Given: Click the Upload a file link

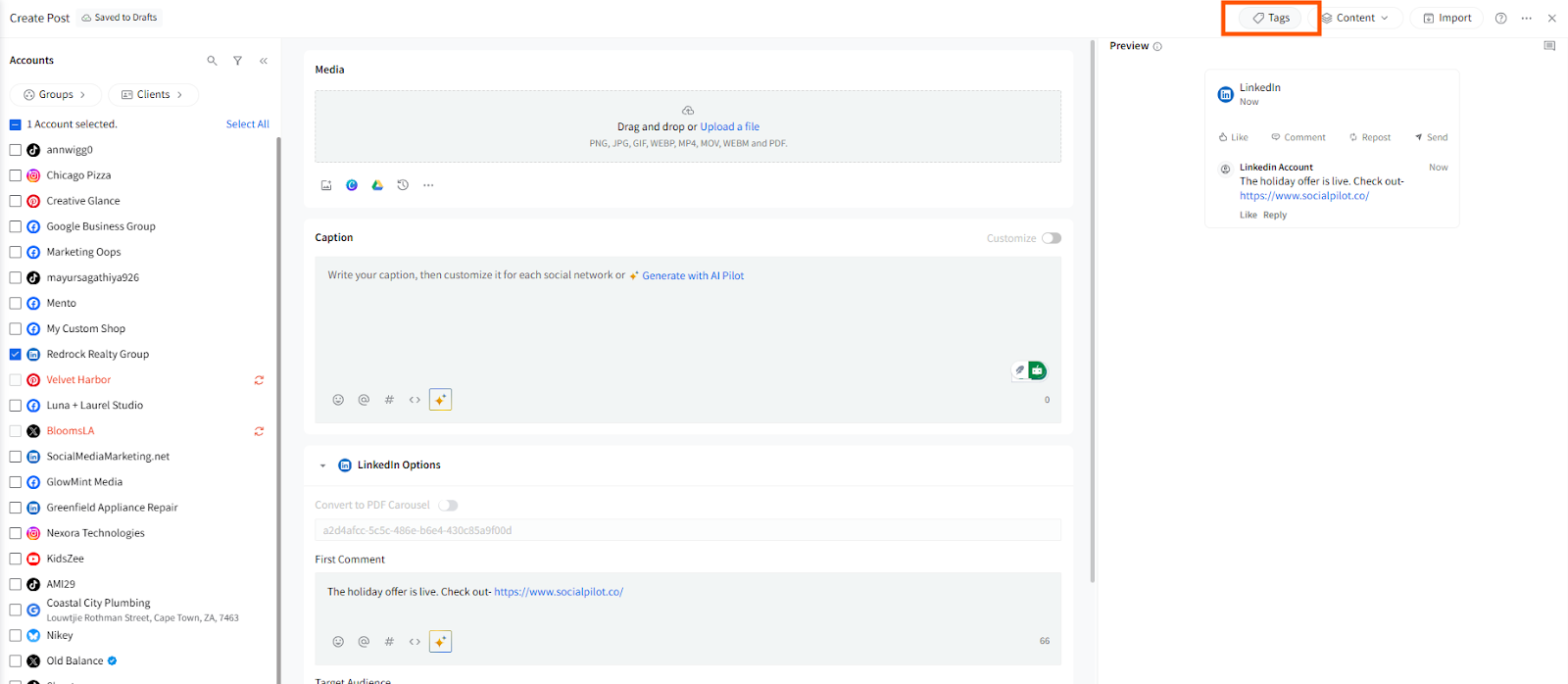Looking at the screenshot, I should pyautogui.click(x=730, y=126).
